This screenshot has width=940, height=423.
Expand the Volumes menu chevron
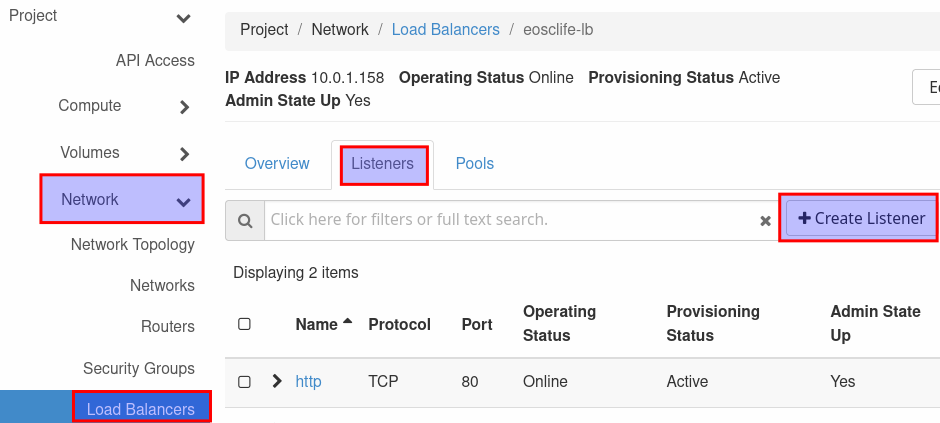coord(183,154)
